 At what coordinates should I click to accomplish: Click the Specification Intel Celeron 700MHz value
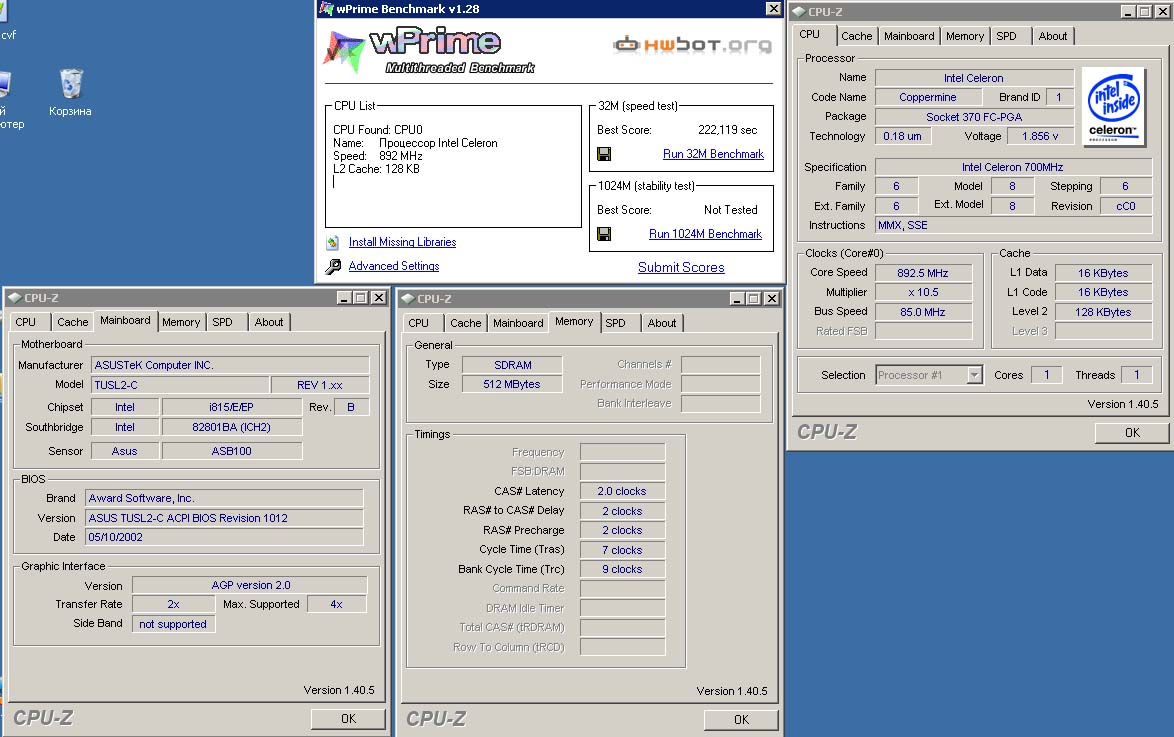[x=1013, y=167]
